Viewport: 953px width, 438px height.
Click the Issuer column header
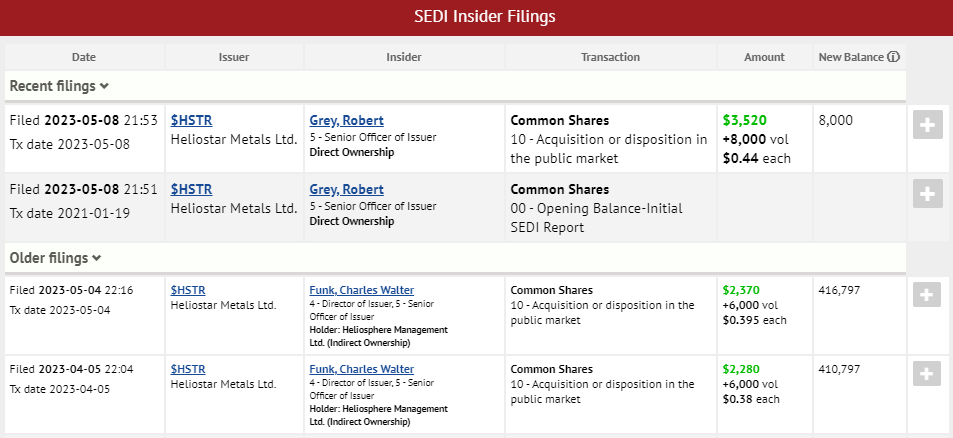tap(233, 57)
